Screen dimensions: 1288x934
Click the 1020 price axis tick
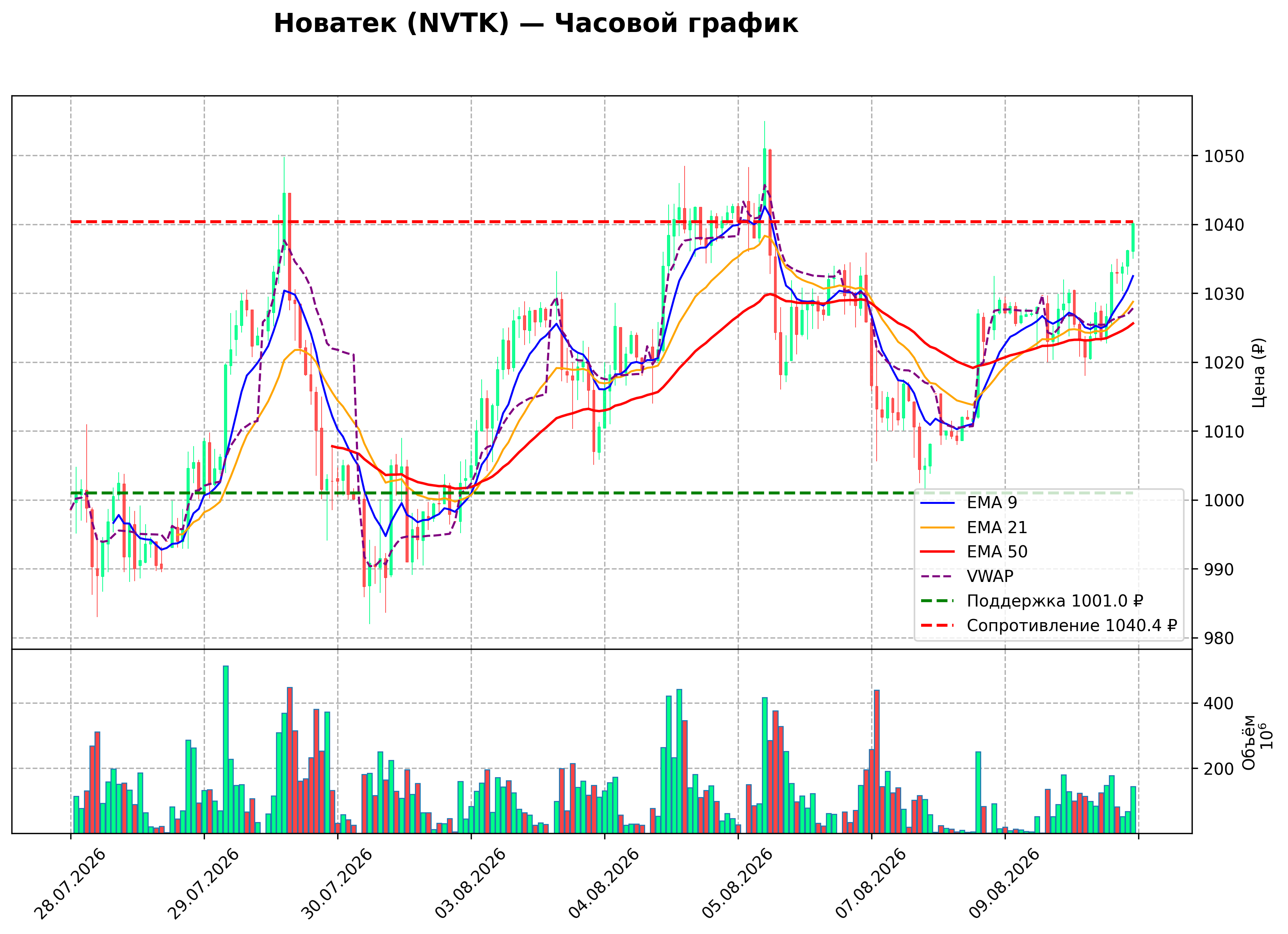click(1224, 363)
